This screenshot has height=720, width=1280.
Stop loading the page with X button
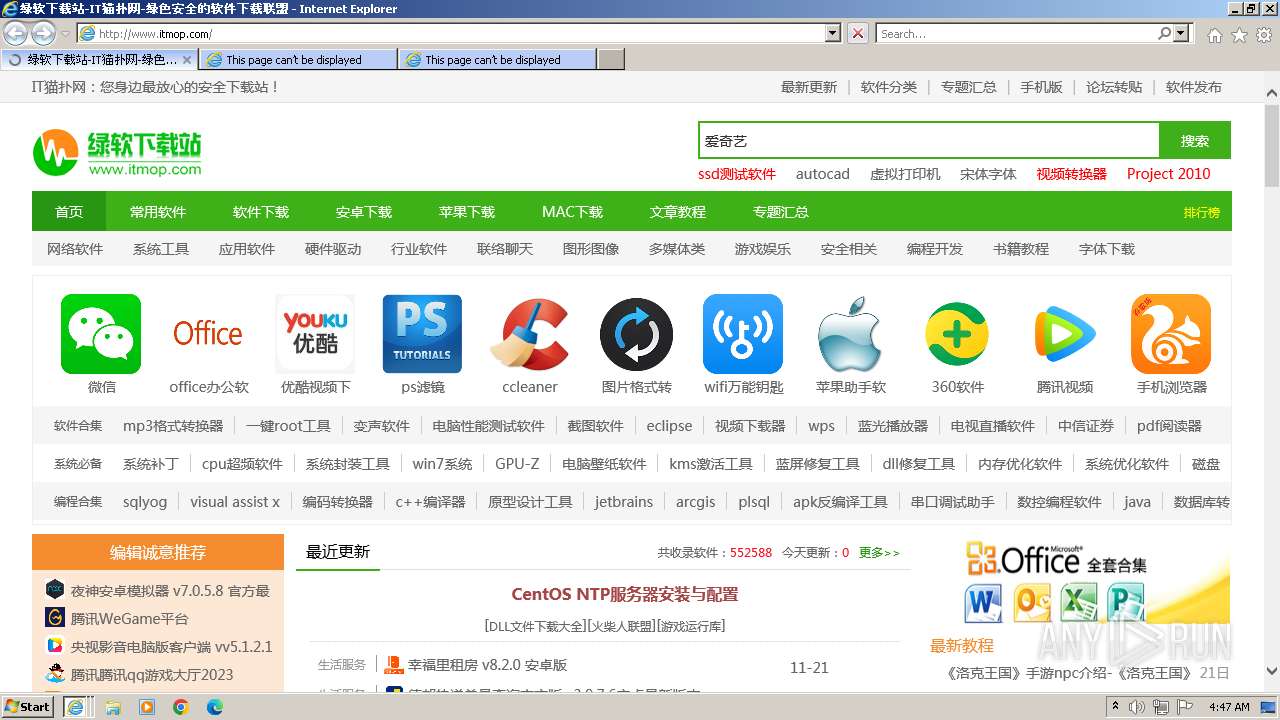pos(858,34)
